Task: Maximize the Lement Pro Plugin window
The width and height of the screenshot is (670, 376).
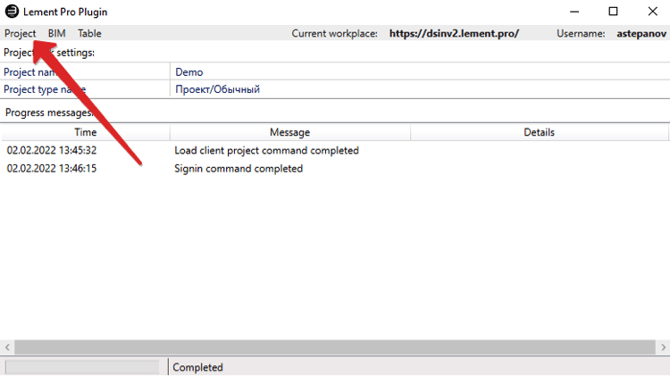Action: [x=613, y=12]
